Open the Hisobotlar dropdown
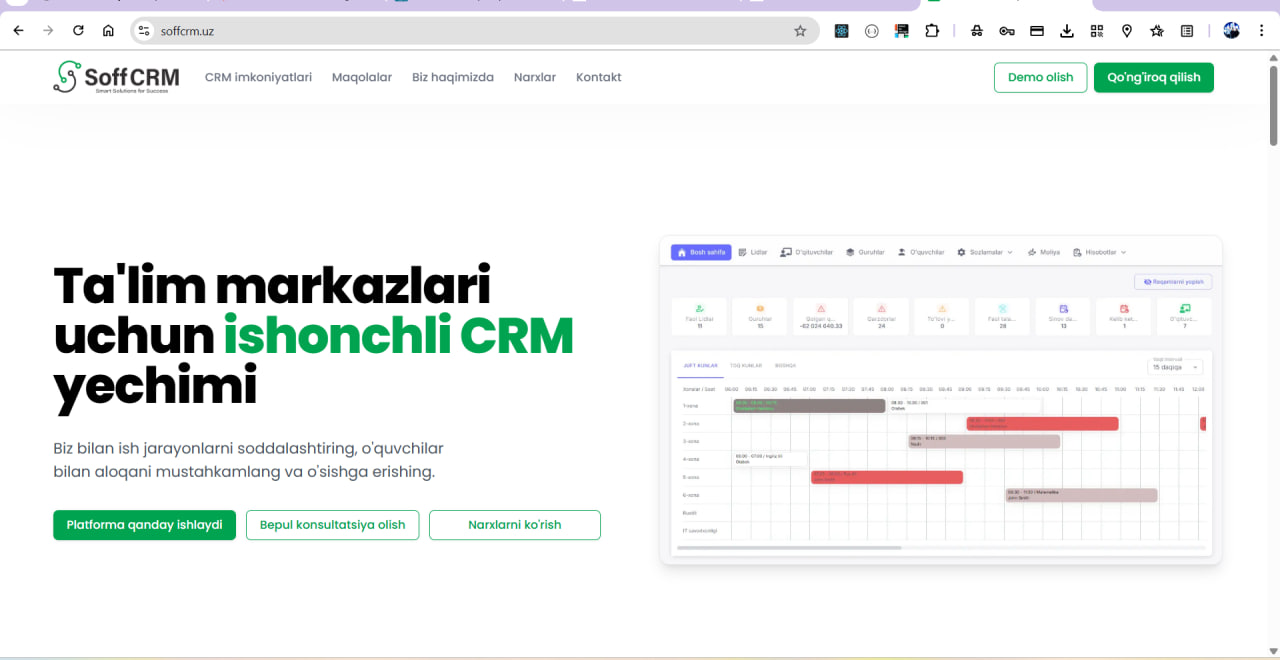The height and width of the screenshot is (660, 1280). [x=1098, y=253]
